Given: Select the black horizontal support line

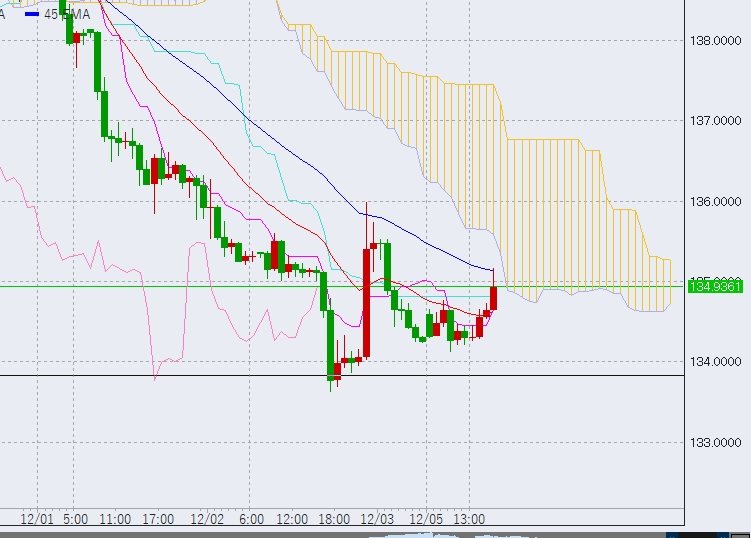Looking at the screenshot, I should pos(200,375).
